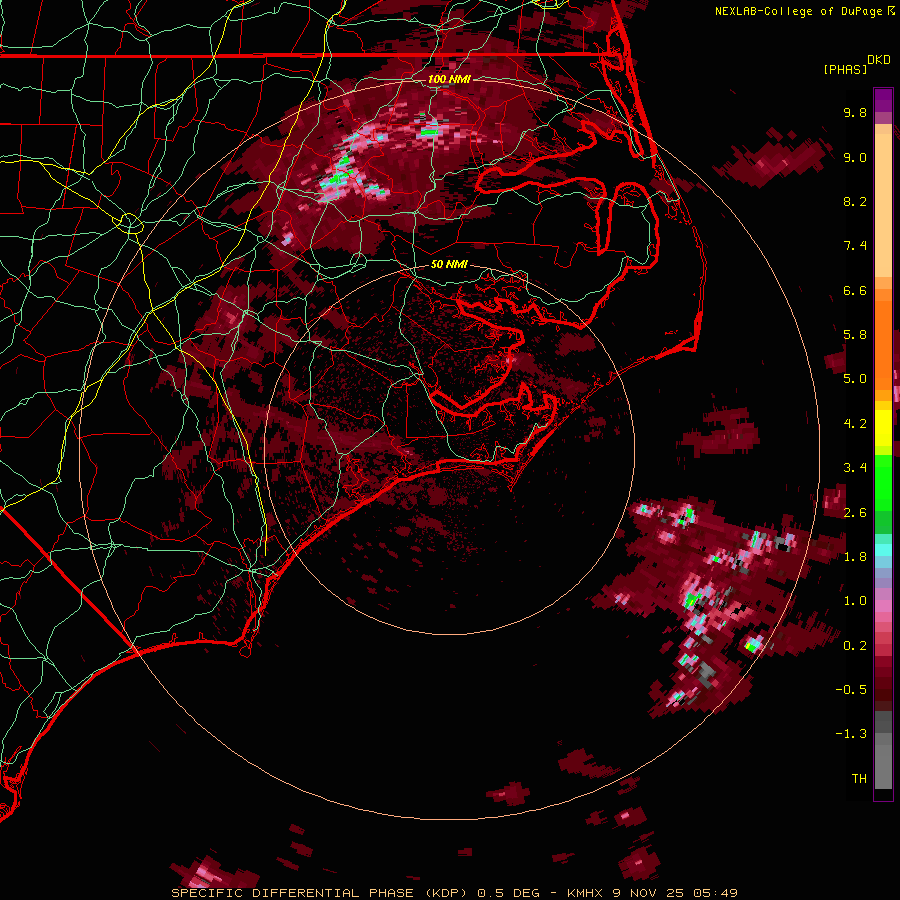Pick the orange segment of the color bar
This screenshot has width=900, height=900.
883,339
